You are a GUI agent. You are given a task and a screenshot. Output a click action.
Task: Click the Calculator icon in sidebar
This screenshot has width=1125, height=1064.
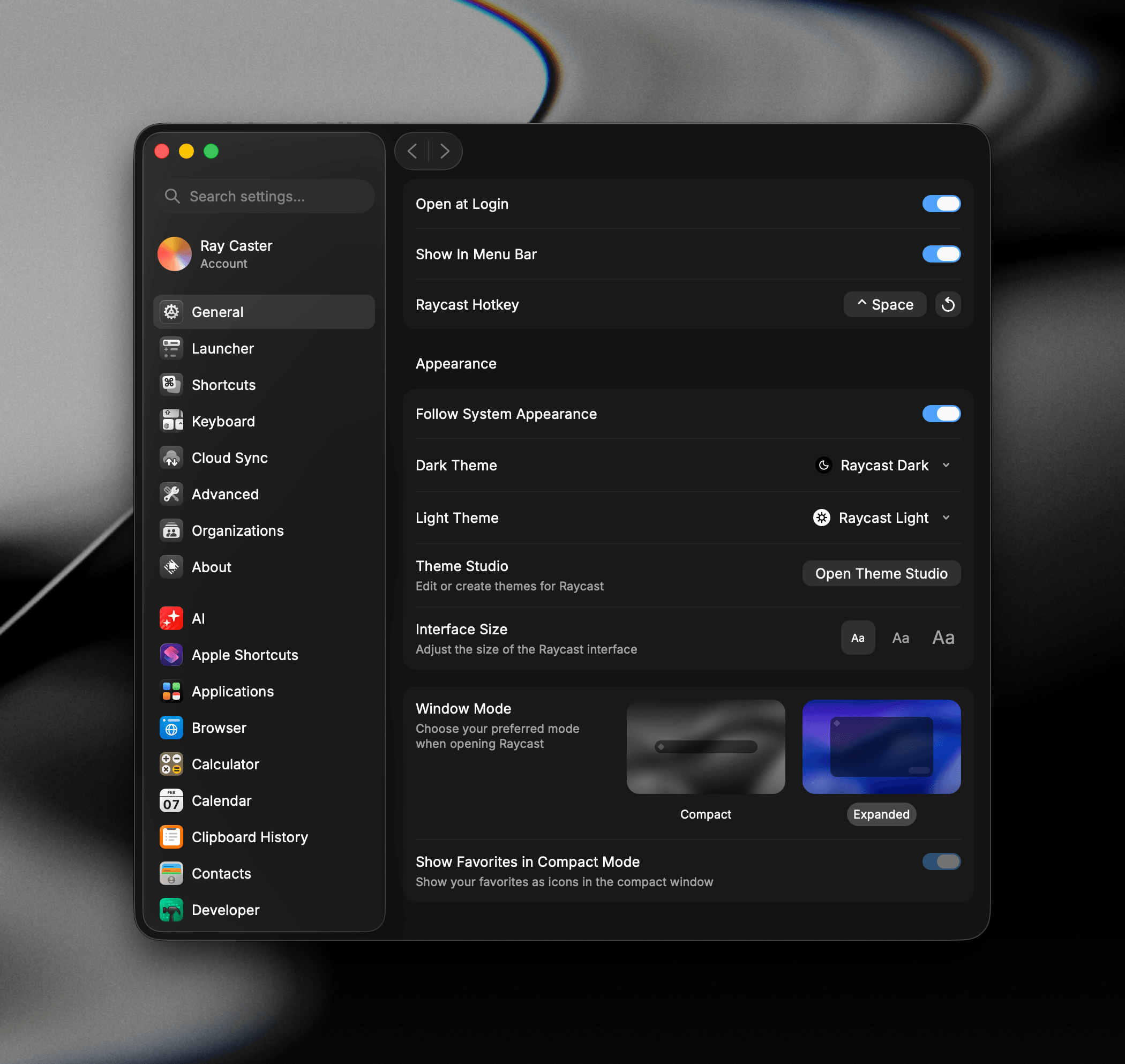pyautogui.click(x=171, y=764)
